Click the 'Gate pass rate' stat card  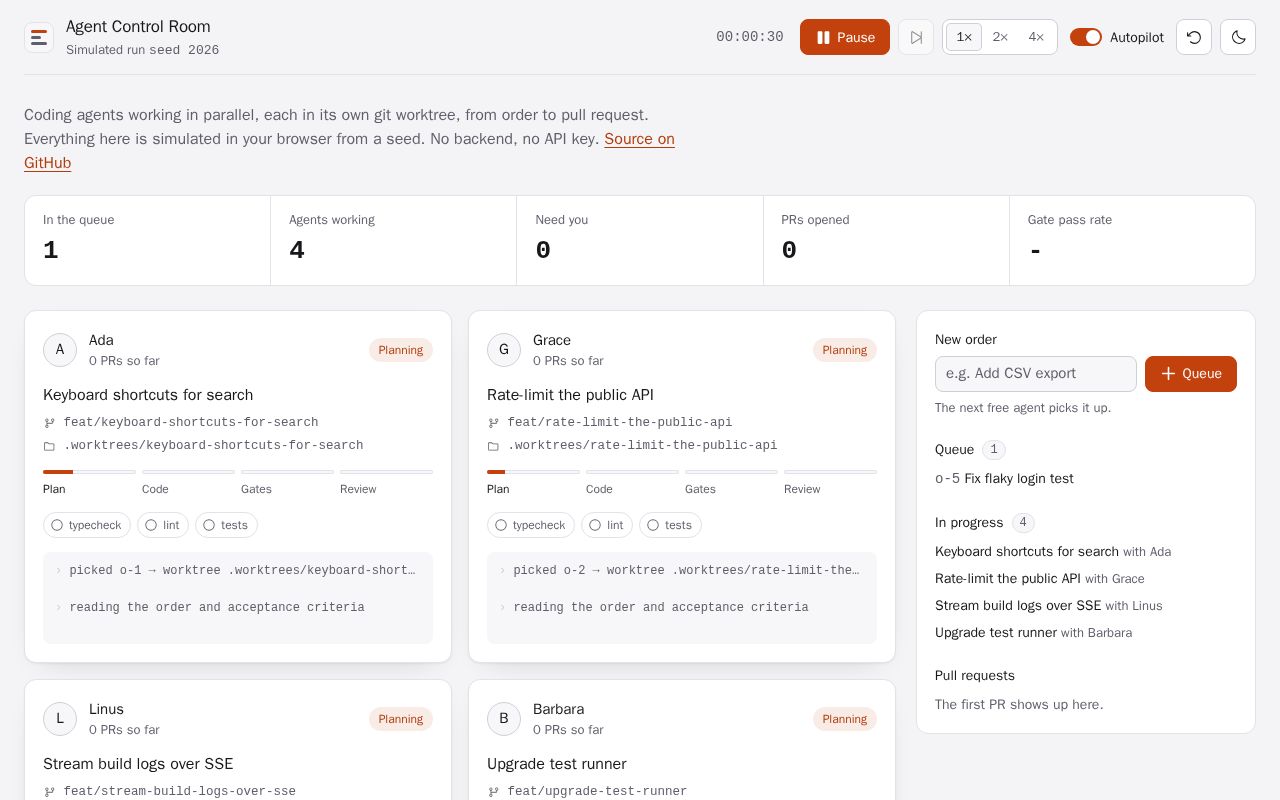point(1132,240)
